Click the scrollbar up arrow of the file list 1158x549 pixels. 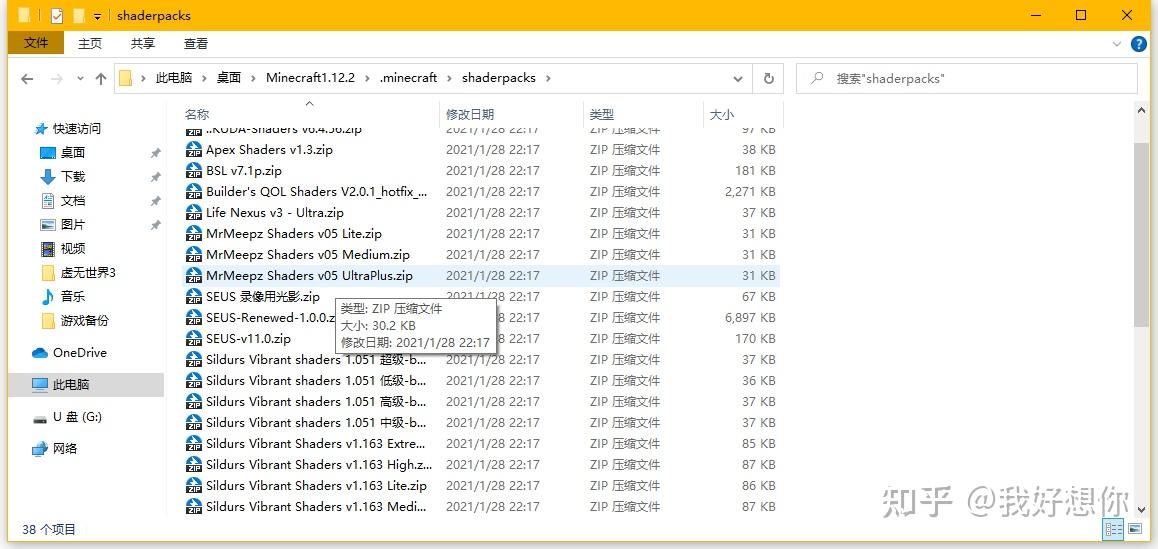click(1142, 111)
